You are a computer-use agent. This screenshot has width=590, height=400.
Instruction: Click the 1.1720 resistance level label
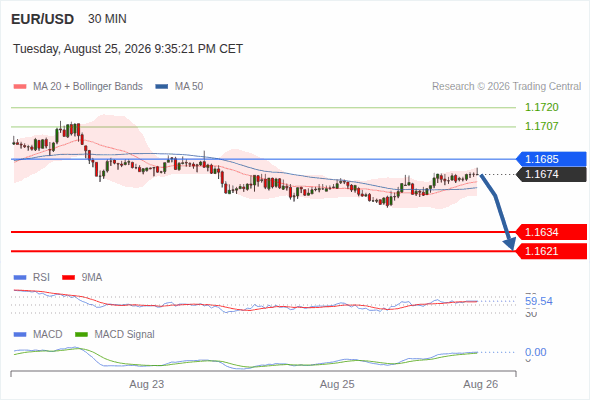coord(542,107)
